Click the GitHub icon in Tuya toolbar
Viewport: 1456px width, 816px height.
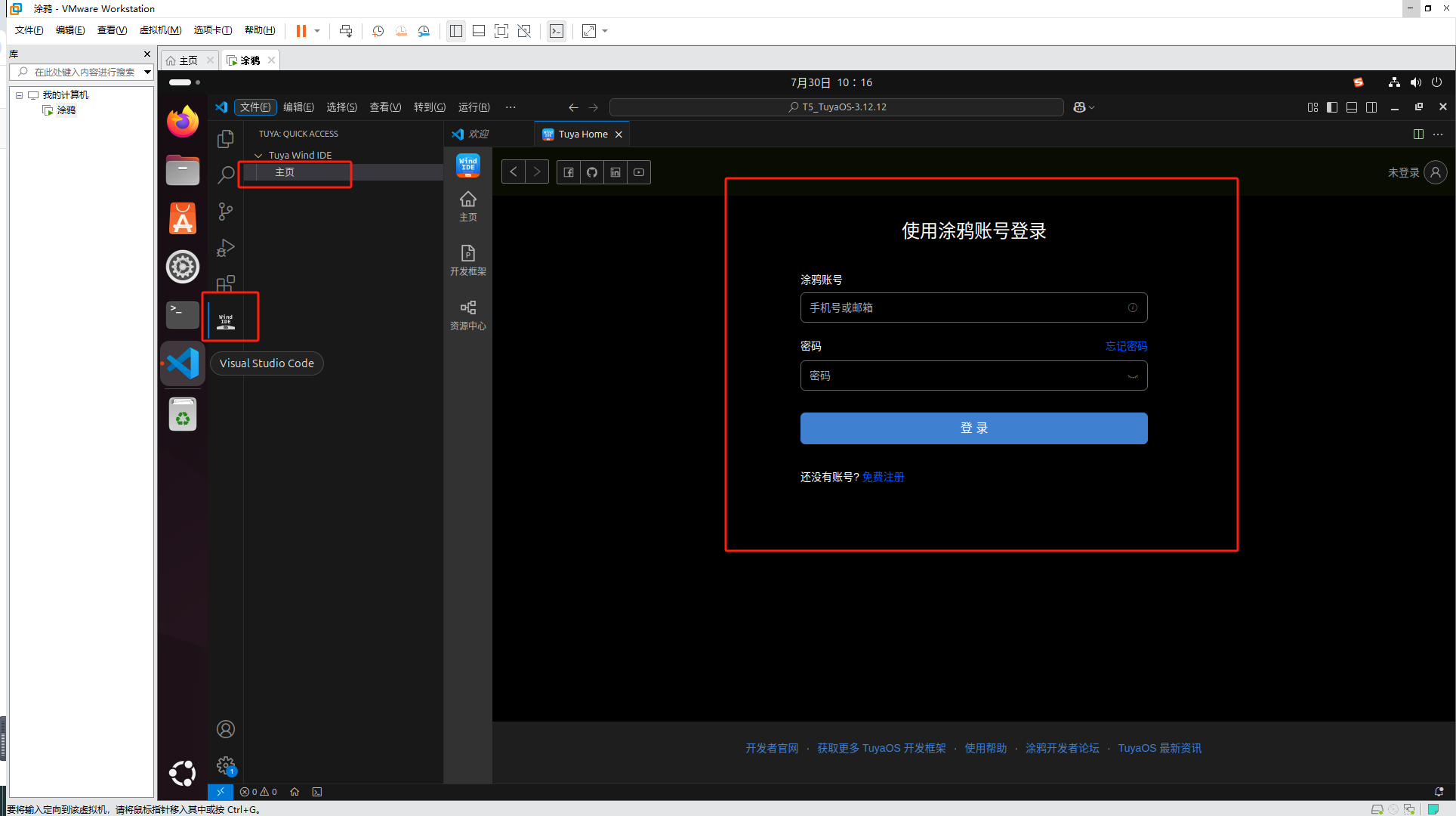click(592, 172)
